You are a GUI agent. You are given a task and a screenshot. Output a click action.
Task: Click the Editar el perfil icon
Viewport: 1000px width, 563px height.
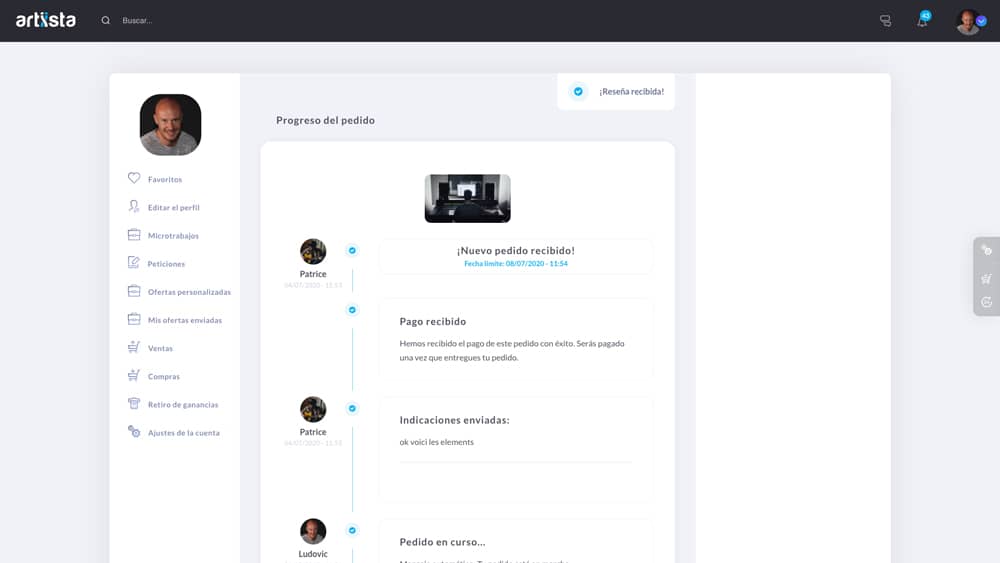[x=134, y=207]
